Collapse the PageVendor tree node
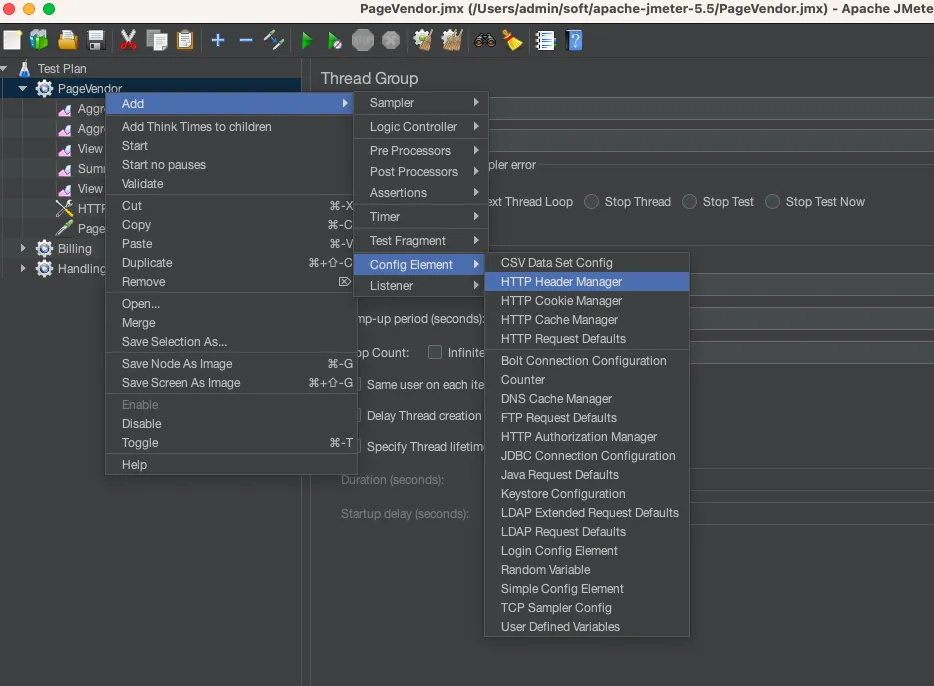The width and height of the screenshot is (934, 686). 23,89
